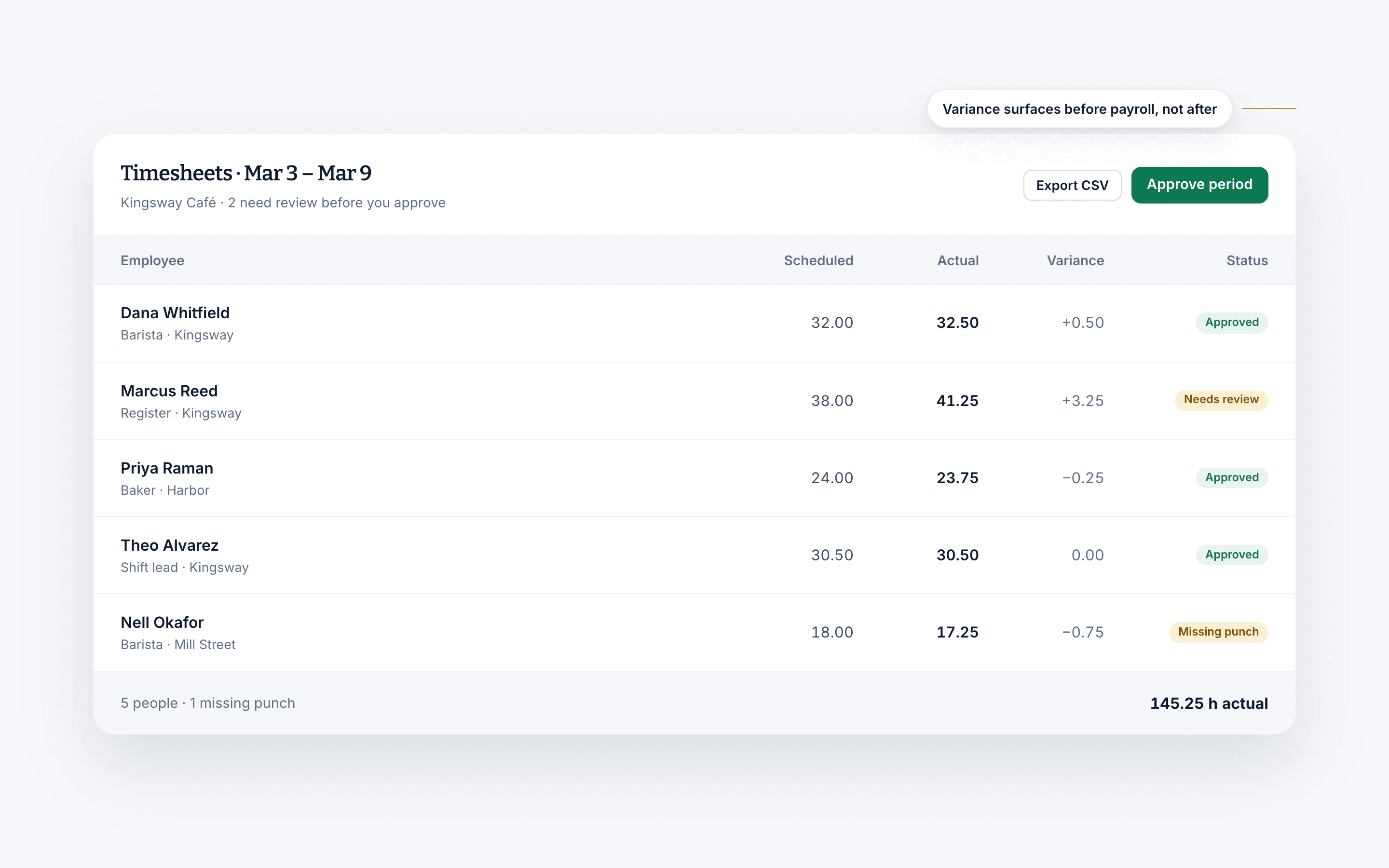Select Theo Alvarez's name
The width and height of the screenshot is (1389, 868).
pyautogui.click(x=169, y=545)
